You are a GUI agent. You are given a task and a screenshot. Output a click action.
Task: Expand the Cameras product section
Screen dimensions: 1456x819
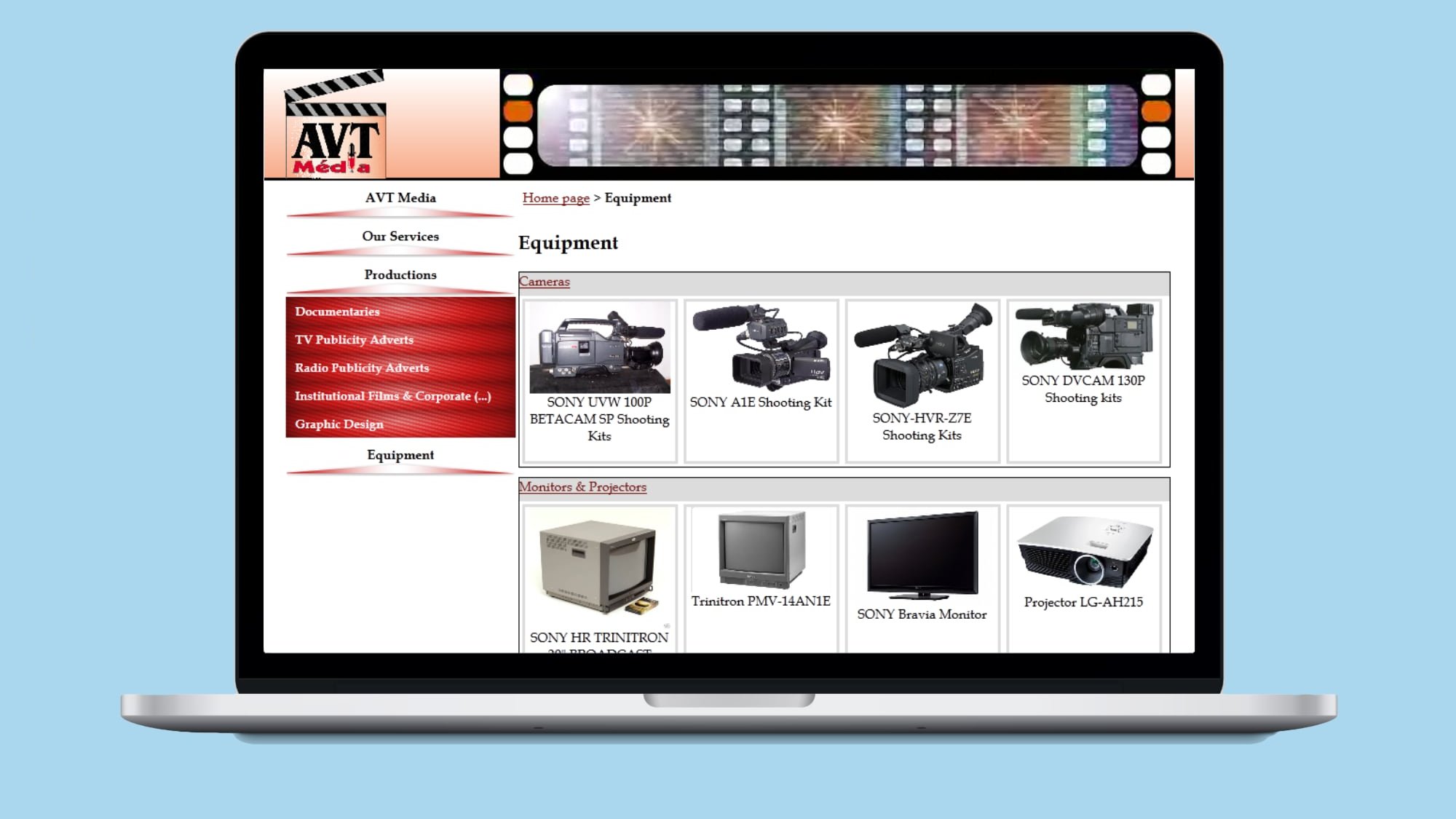coord(545,282)
